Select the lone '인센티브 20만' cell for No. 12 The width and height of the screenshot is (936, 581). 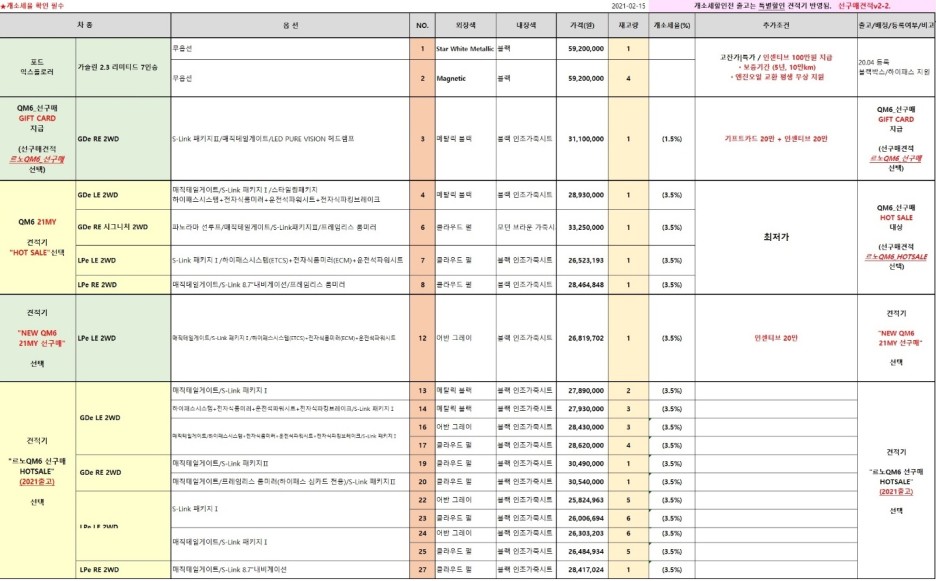(x=776, y=338)
